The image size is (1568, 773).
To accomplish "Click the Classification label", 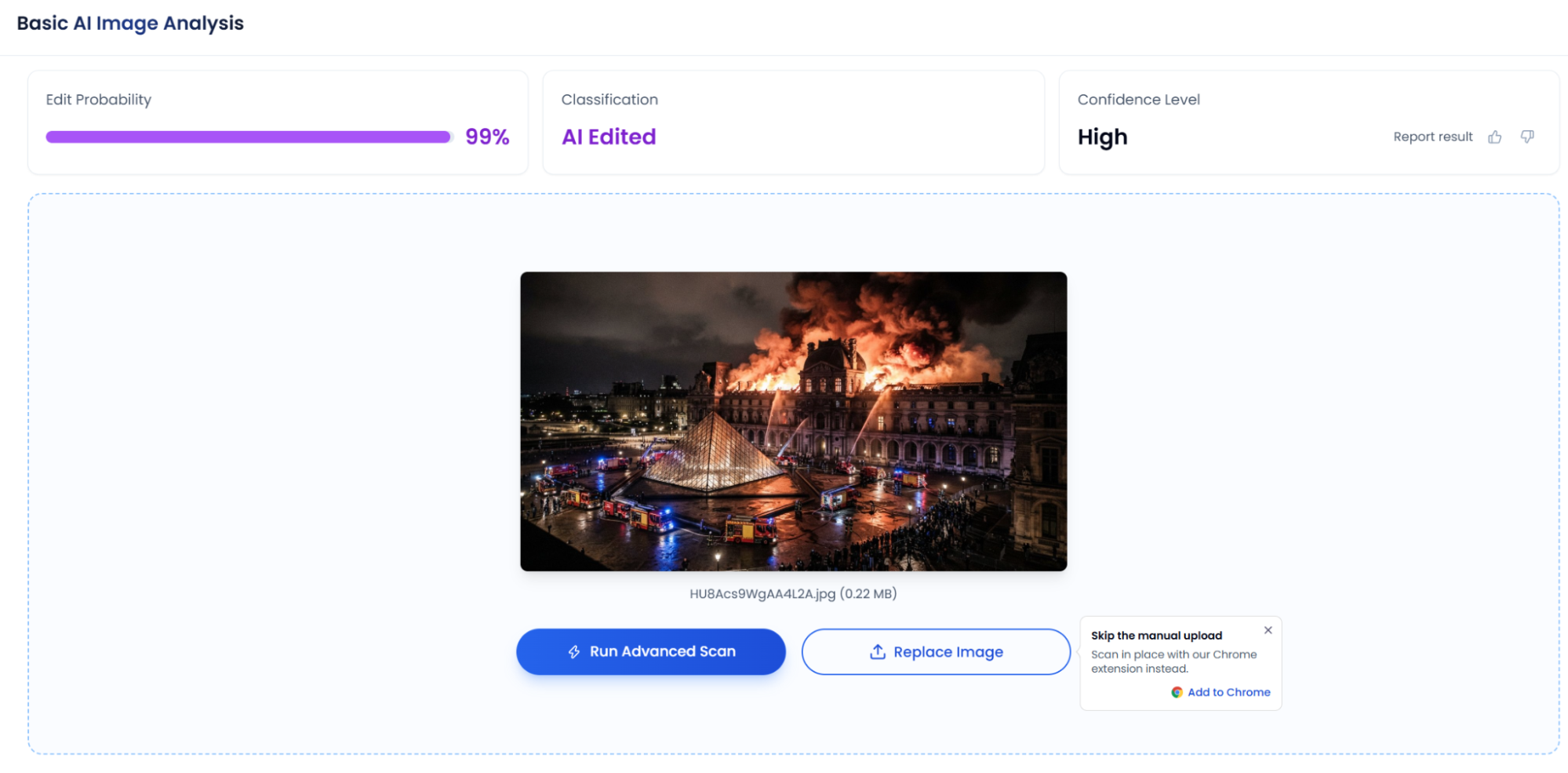I will (x=609, y=100).
